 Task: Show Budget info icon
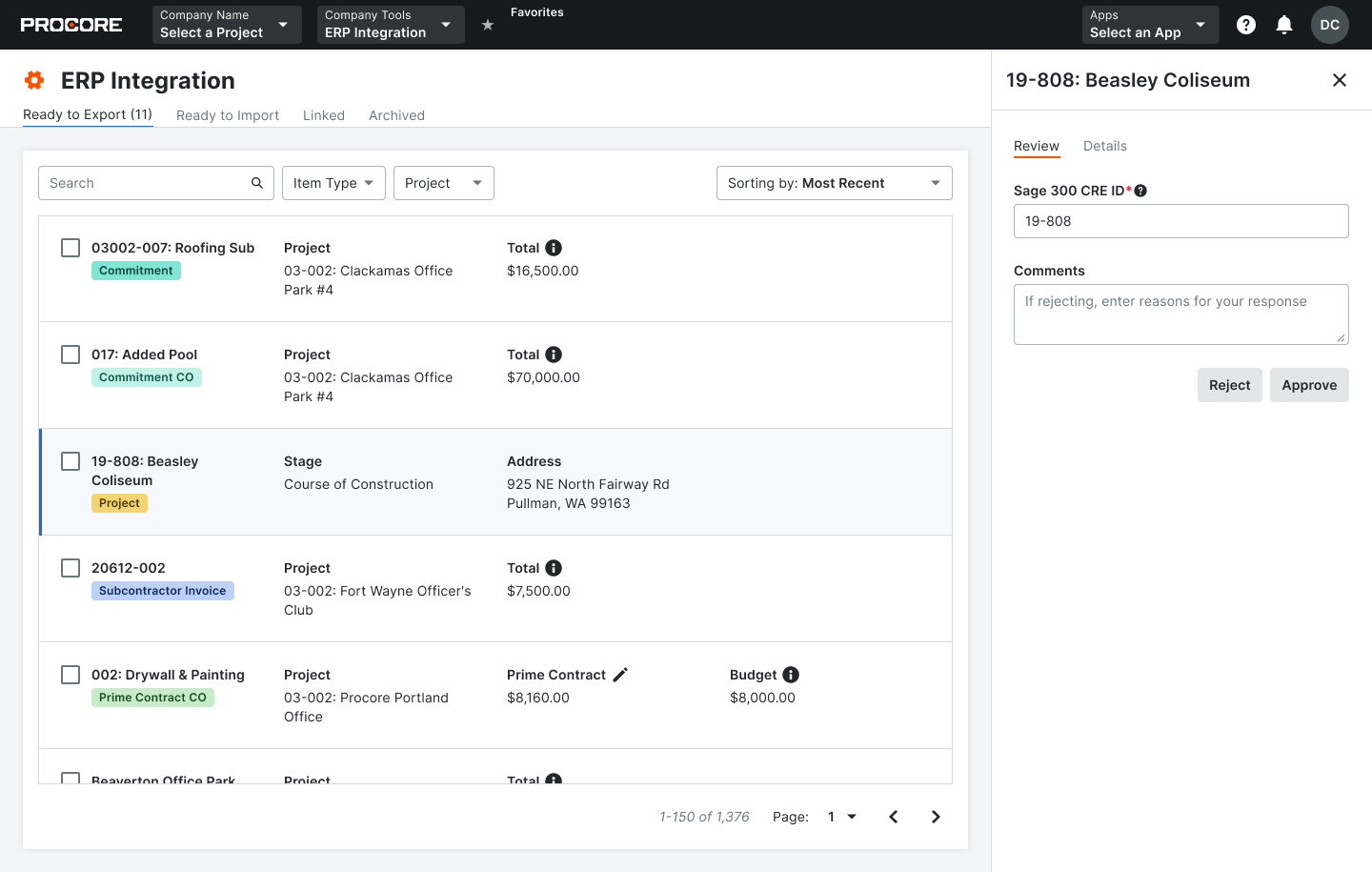click(x=791, y=675)
